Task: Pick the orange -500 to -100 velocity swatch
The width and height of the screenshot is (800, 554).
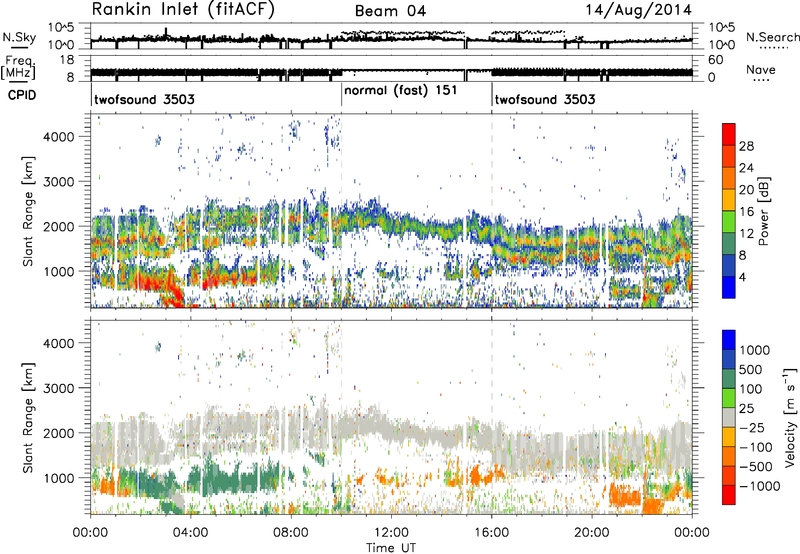Action: pos(729,456)
